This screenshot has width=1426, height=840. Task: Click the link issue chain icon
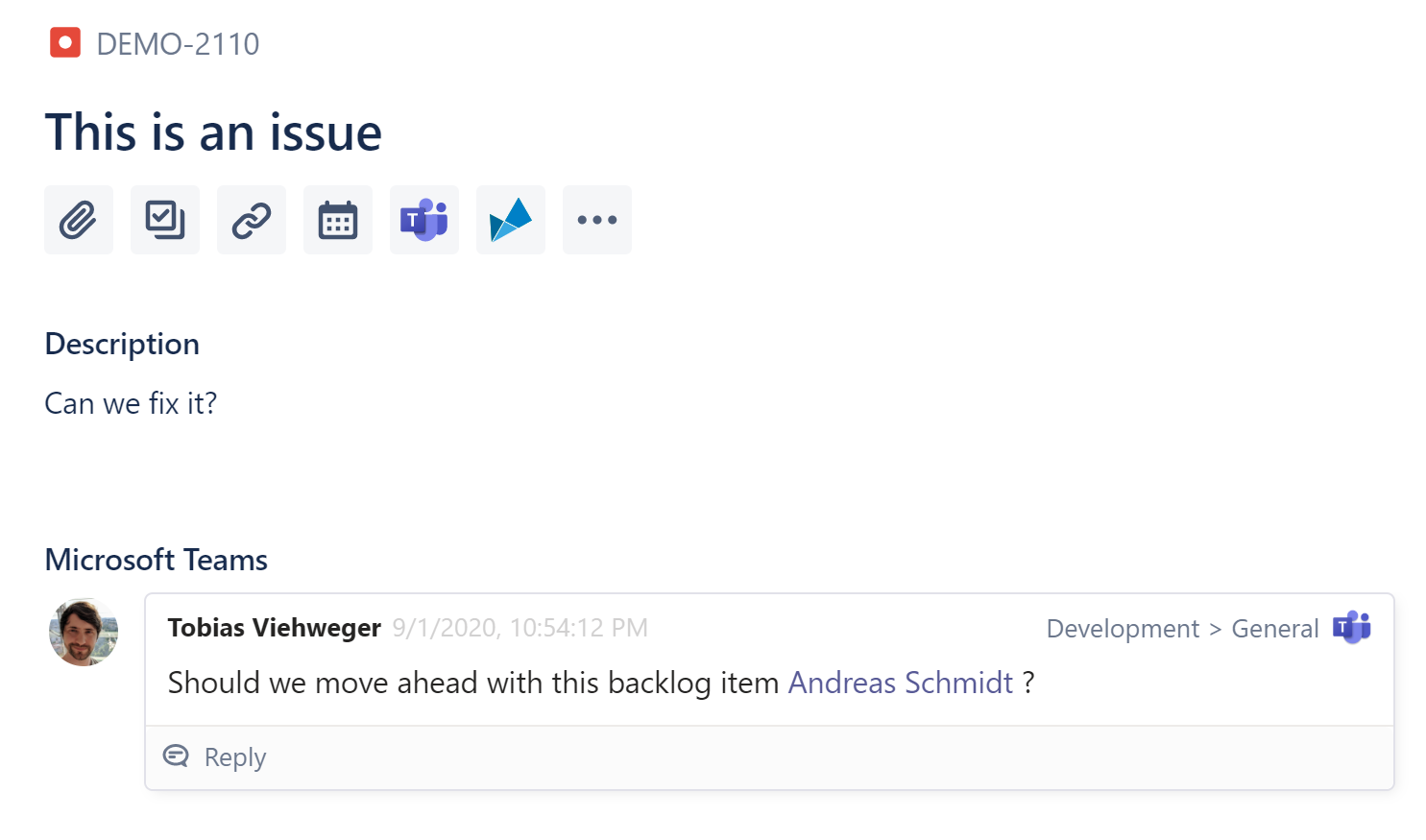point(252,220)
